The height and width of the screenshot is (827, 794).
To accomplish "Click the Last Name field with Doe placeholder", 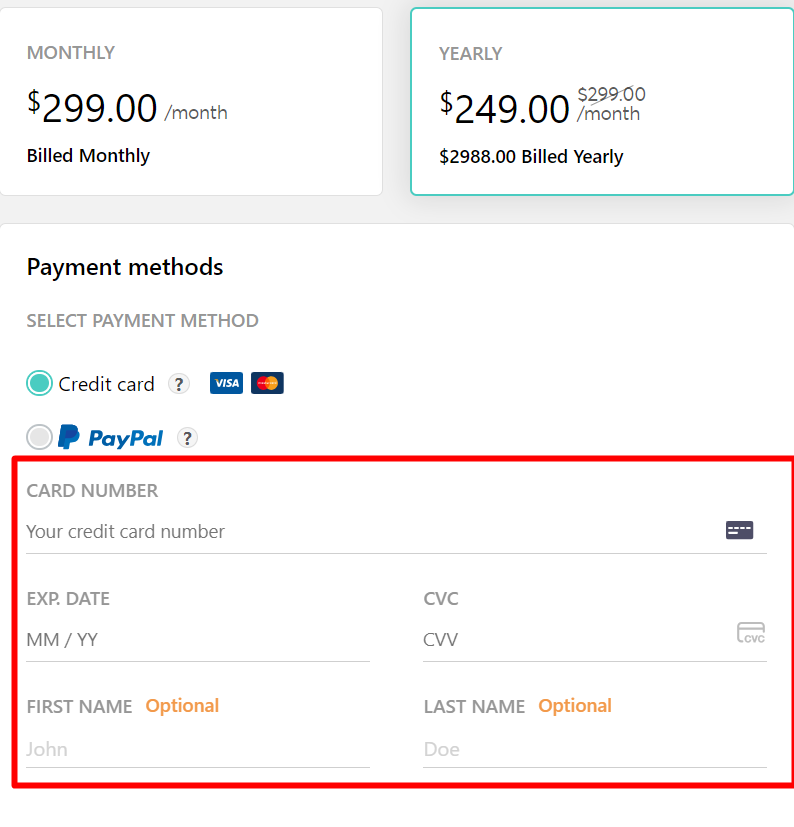I will pos(594,749).
